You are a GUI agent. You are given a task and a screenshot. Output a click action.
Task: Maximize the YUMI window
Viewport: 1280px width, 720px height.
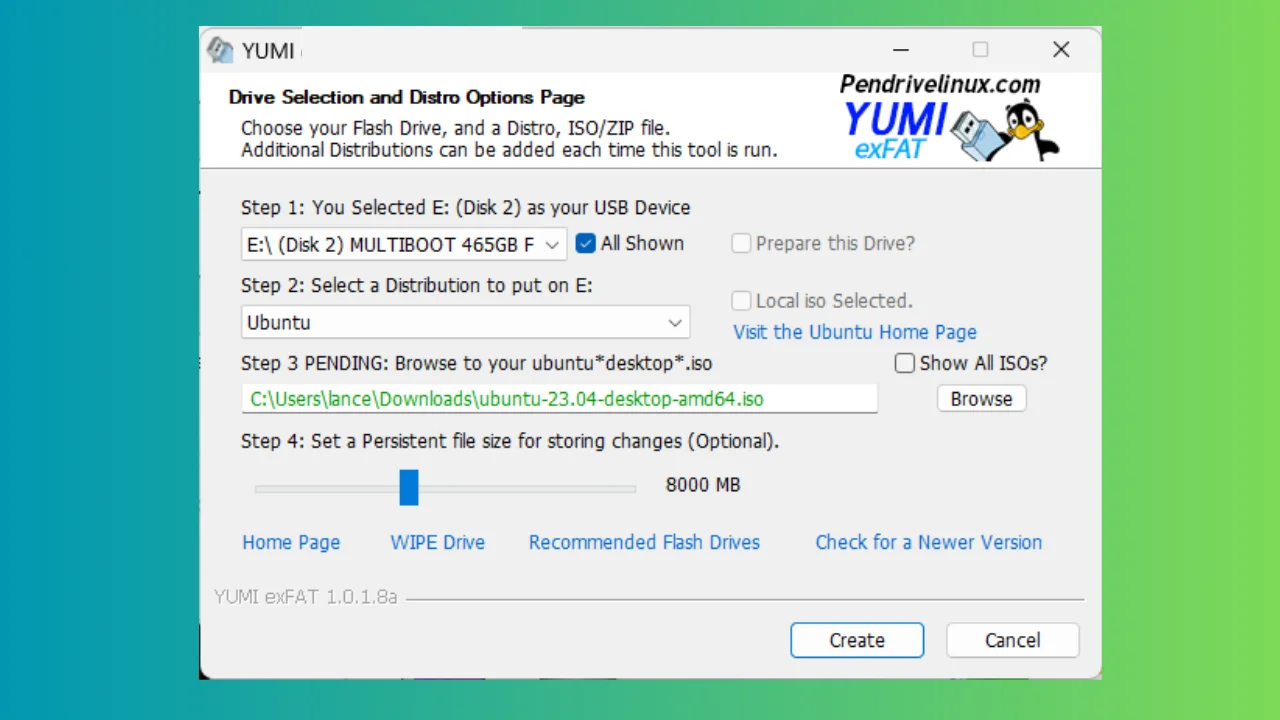pyautogui.click(x=981, y=49)
